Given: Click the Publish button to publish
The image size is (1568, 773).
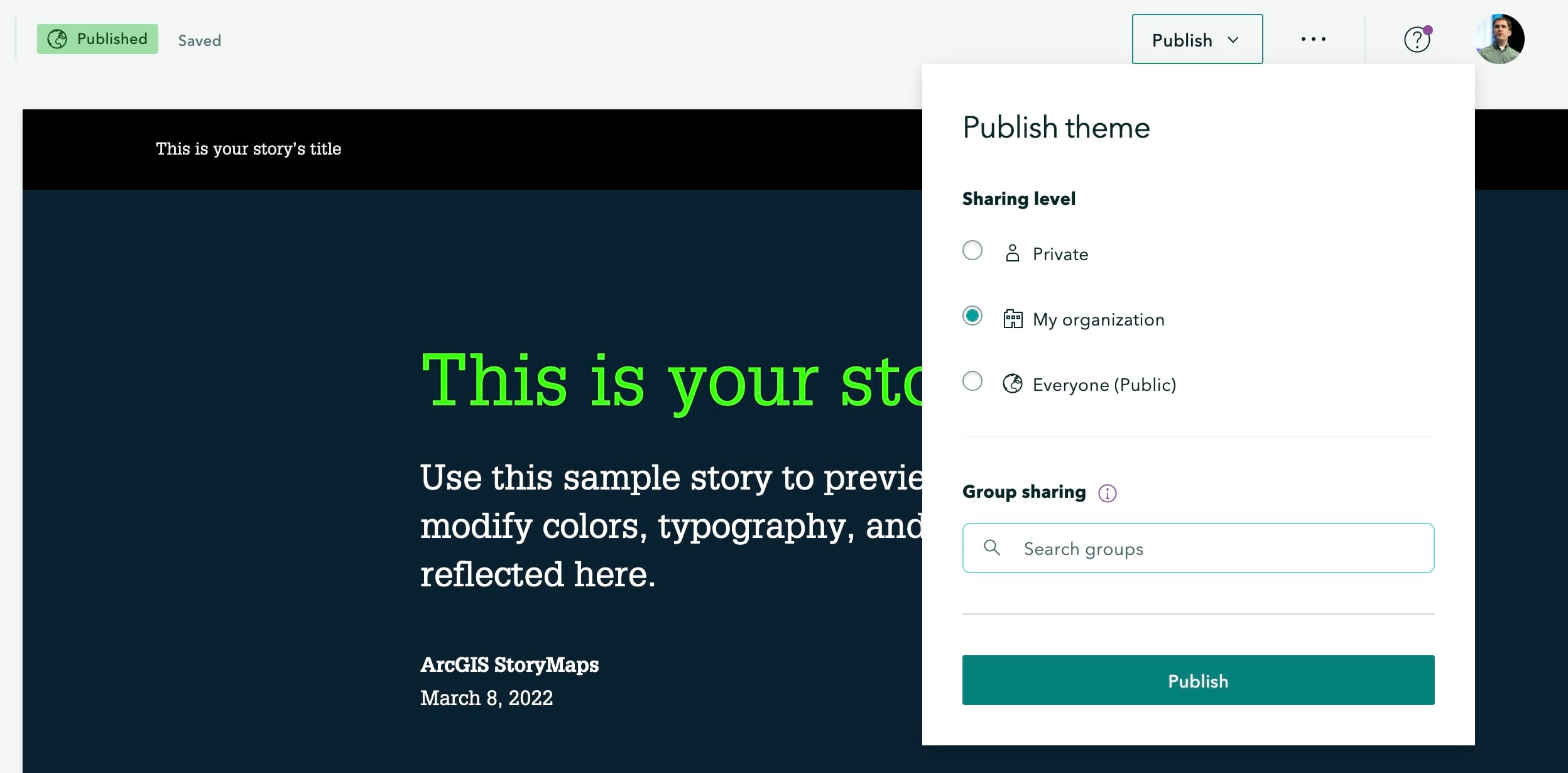Looking at the screenshot, I should pos(1198,681).
